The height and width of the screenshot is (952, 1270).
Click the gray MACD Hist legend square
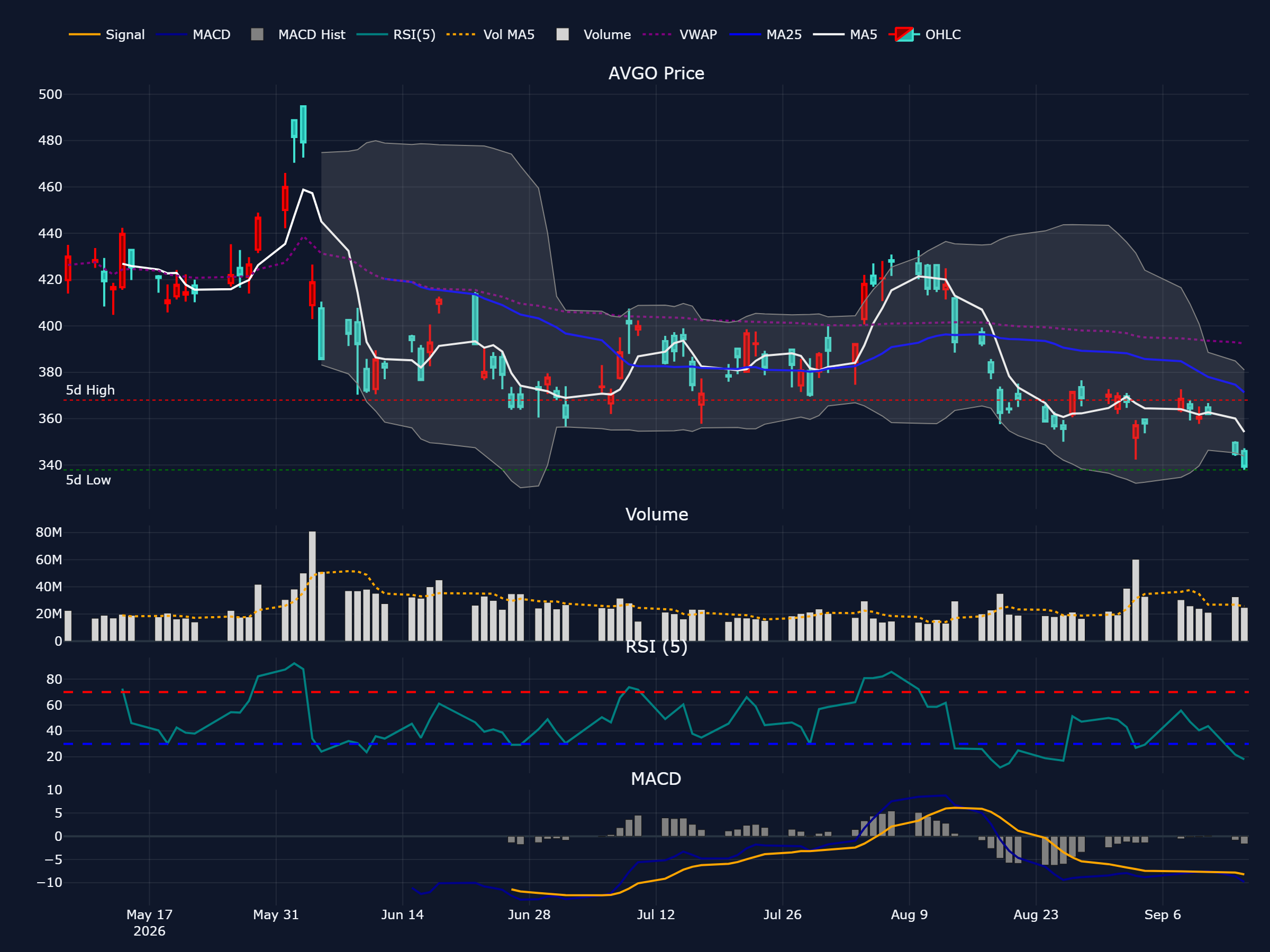(x=257, y=34)
